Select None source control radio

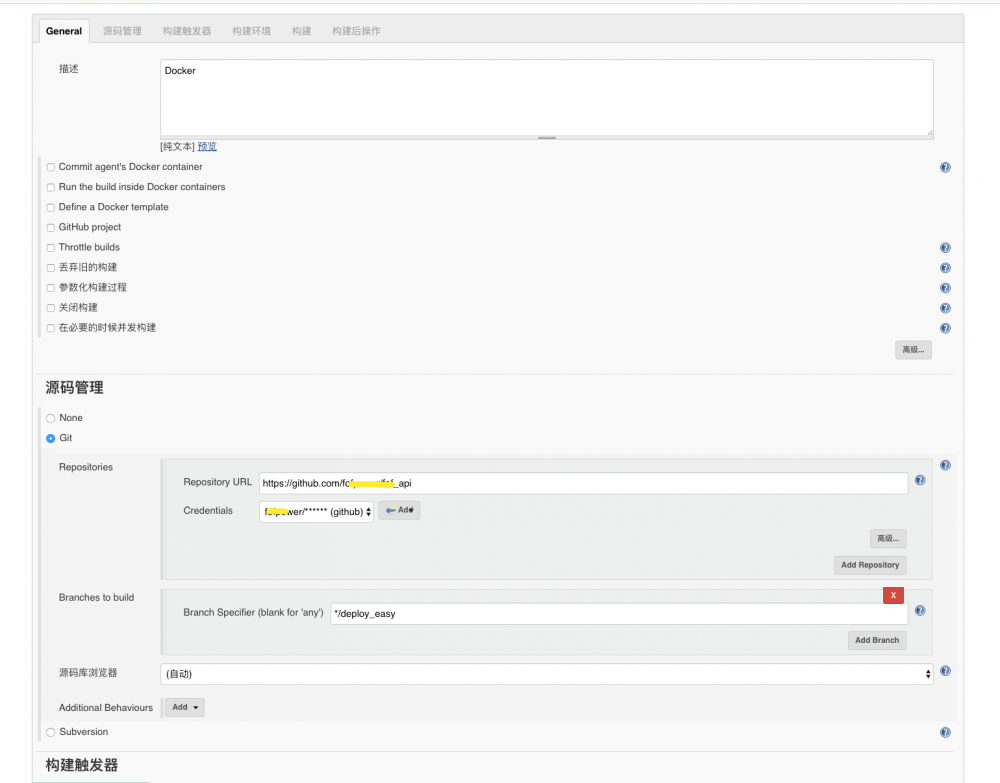pos(50,418)
